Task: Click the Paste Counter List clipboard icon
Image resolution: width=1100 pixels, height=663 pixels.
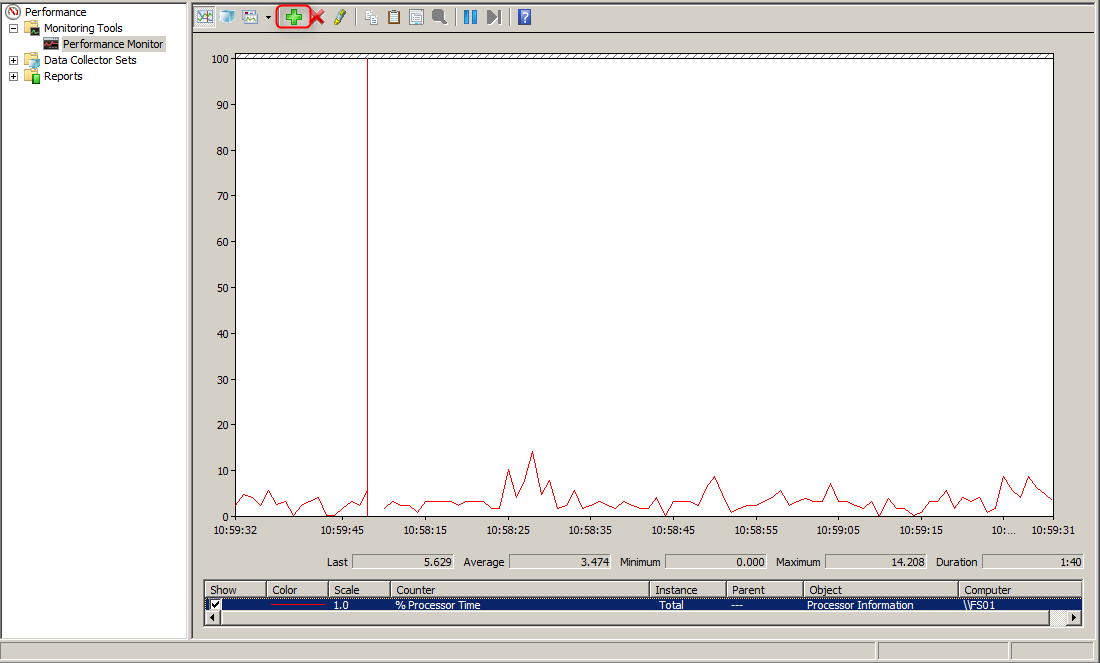Action: pyautogui.click(x=394, y=17)
